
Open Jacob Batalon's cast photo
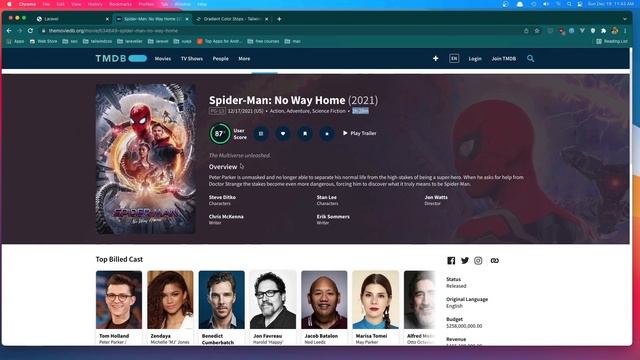(x=324, y=300)
